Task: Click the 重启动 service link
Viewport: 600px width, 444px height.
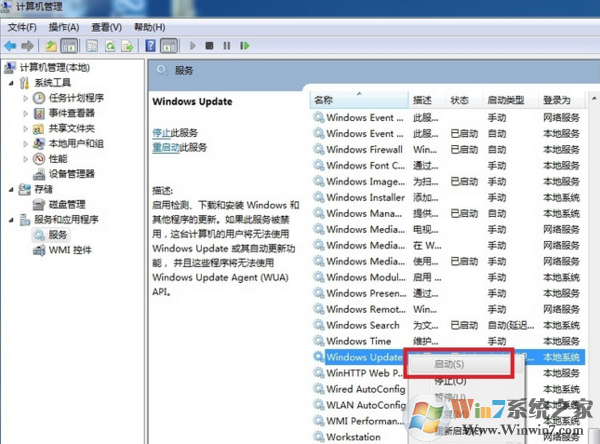Action: click(165, 147)
